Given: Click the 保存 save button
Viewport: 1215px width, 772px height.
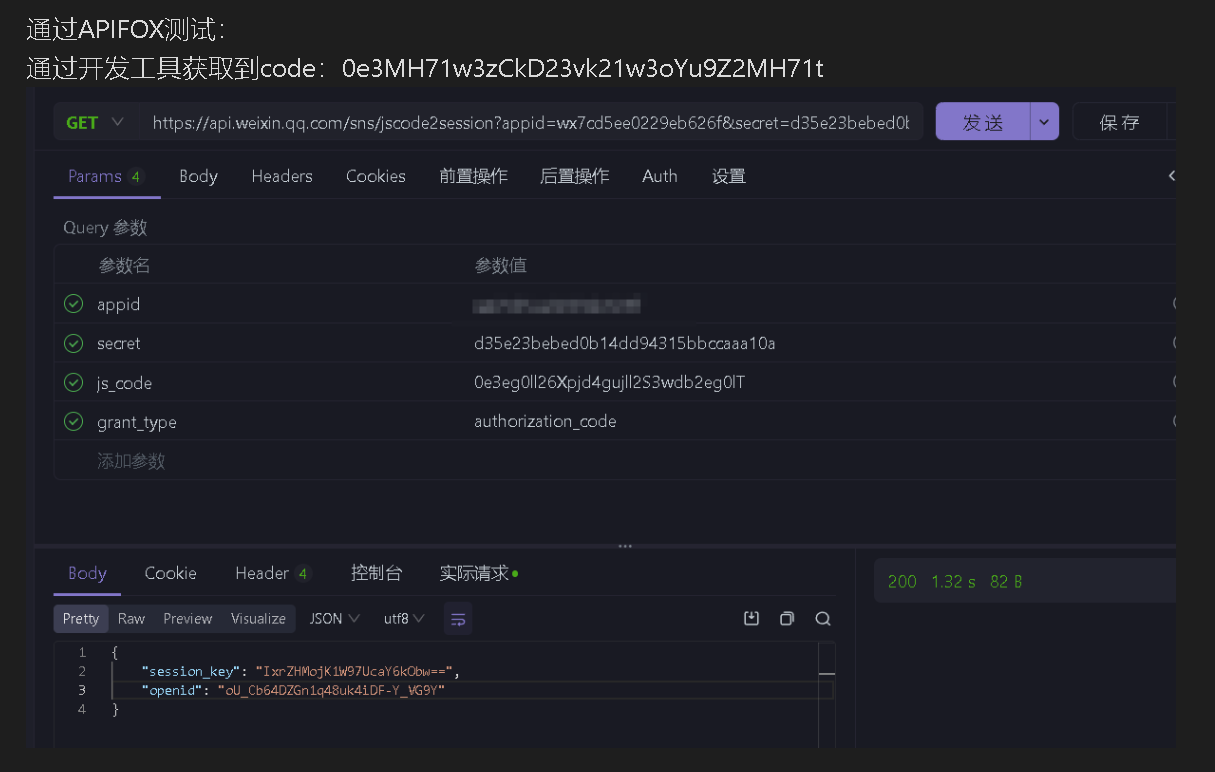Looking at the screenshot, I should [x=1119, y=122].
